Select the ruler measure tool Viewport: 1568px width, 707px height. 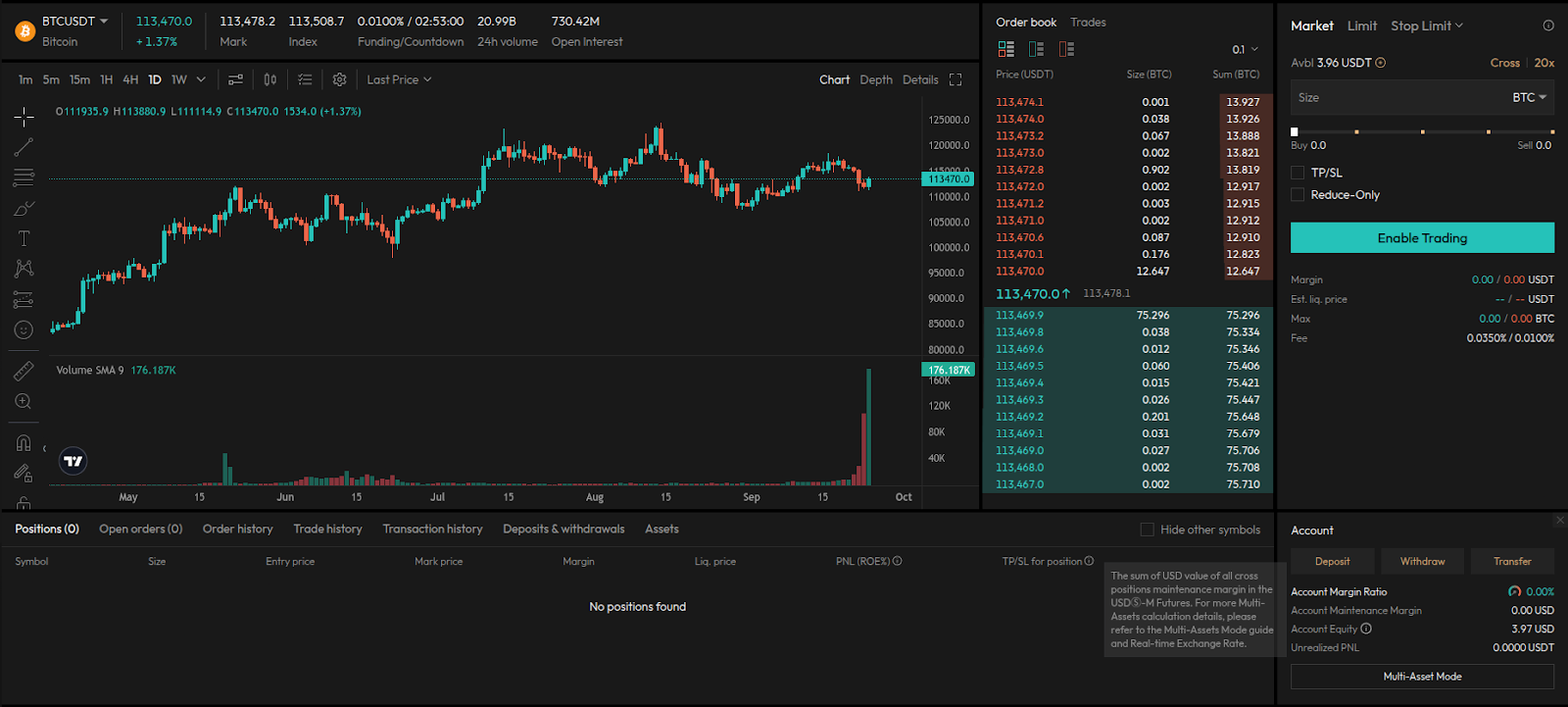point(24,371)
